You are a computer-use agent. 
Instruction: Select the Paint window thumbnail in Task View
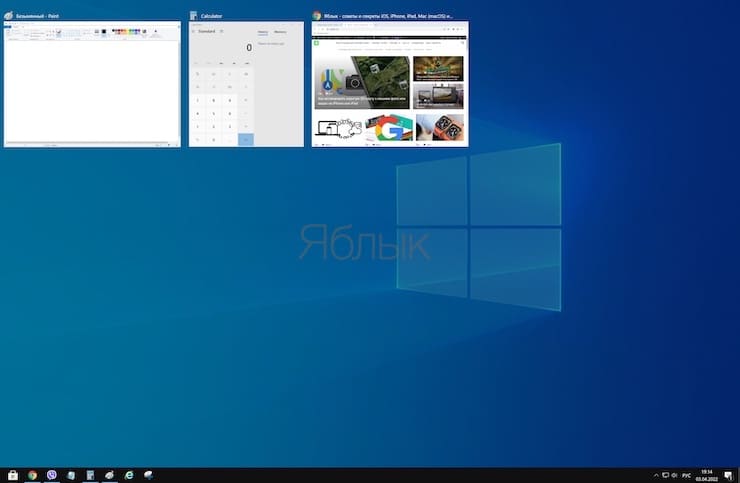[92, 84]
